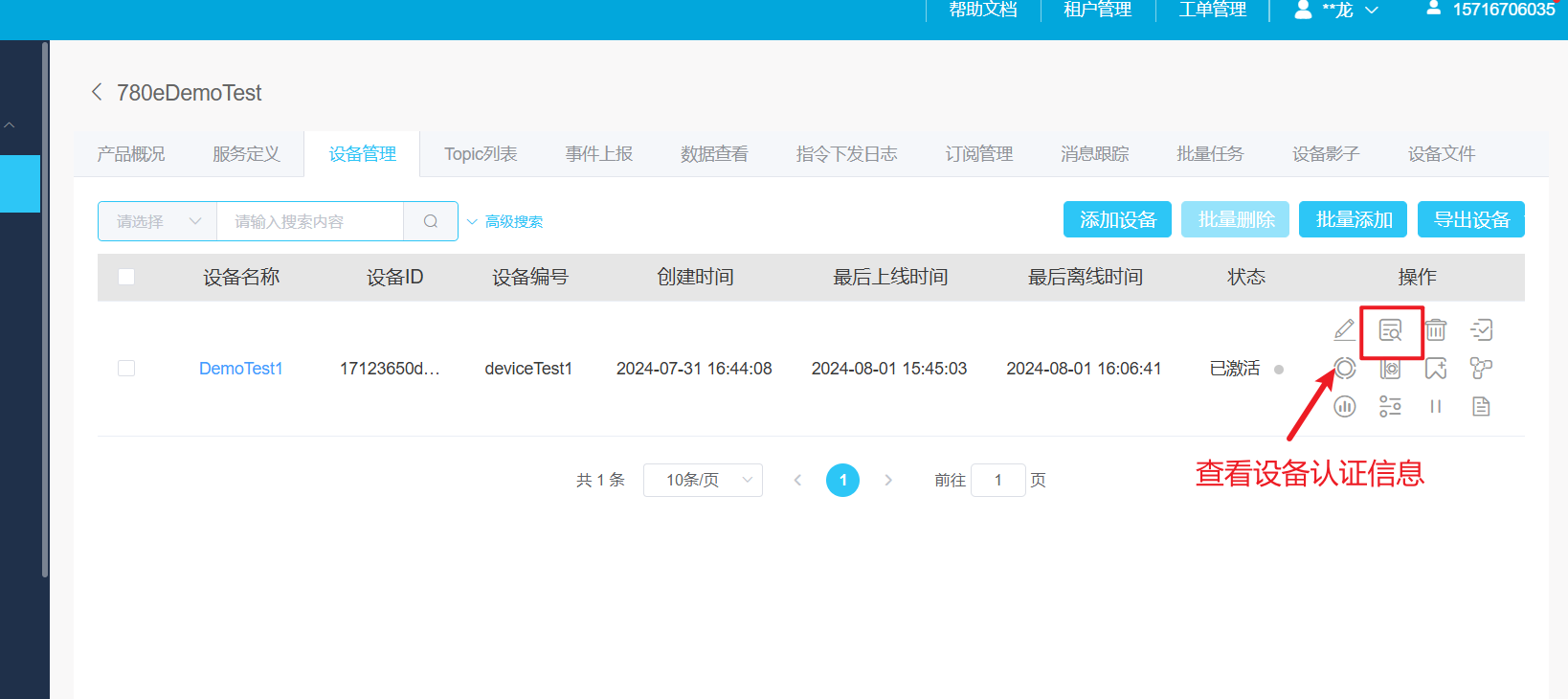The height and width of the screenshot is (699, 1568).
Task: Click the pause bars icon in actions
Action: (x=1436, y=406)
